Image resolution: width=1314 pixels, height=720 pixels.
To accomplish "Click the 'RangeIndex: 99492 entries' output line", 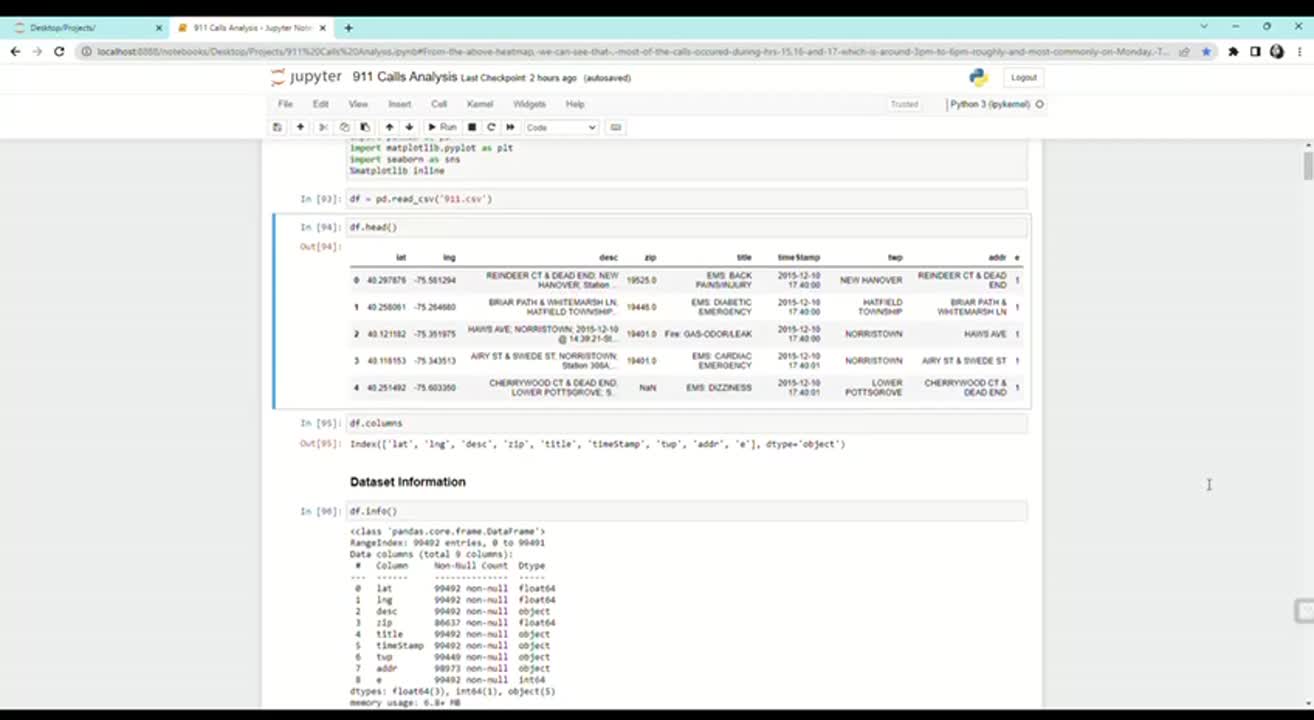I will pyautogui.click(x=447, y=542).
